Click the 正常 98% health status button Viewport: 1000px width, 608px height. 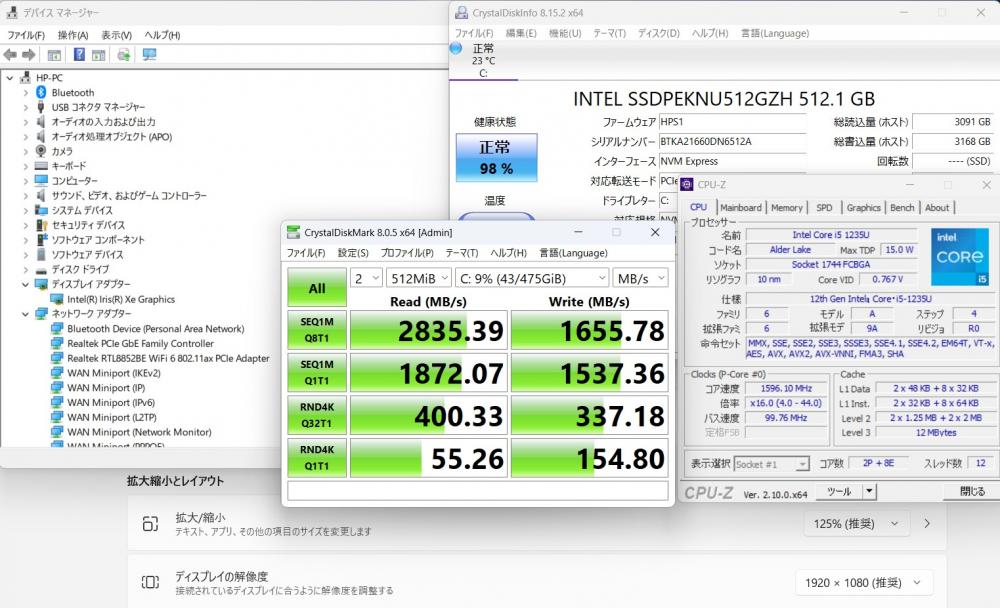pyautogui.click(x=497, y=158)
